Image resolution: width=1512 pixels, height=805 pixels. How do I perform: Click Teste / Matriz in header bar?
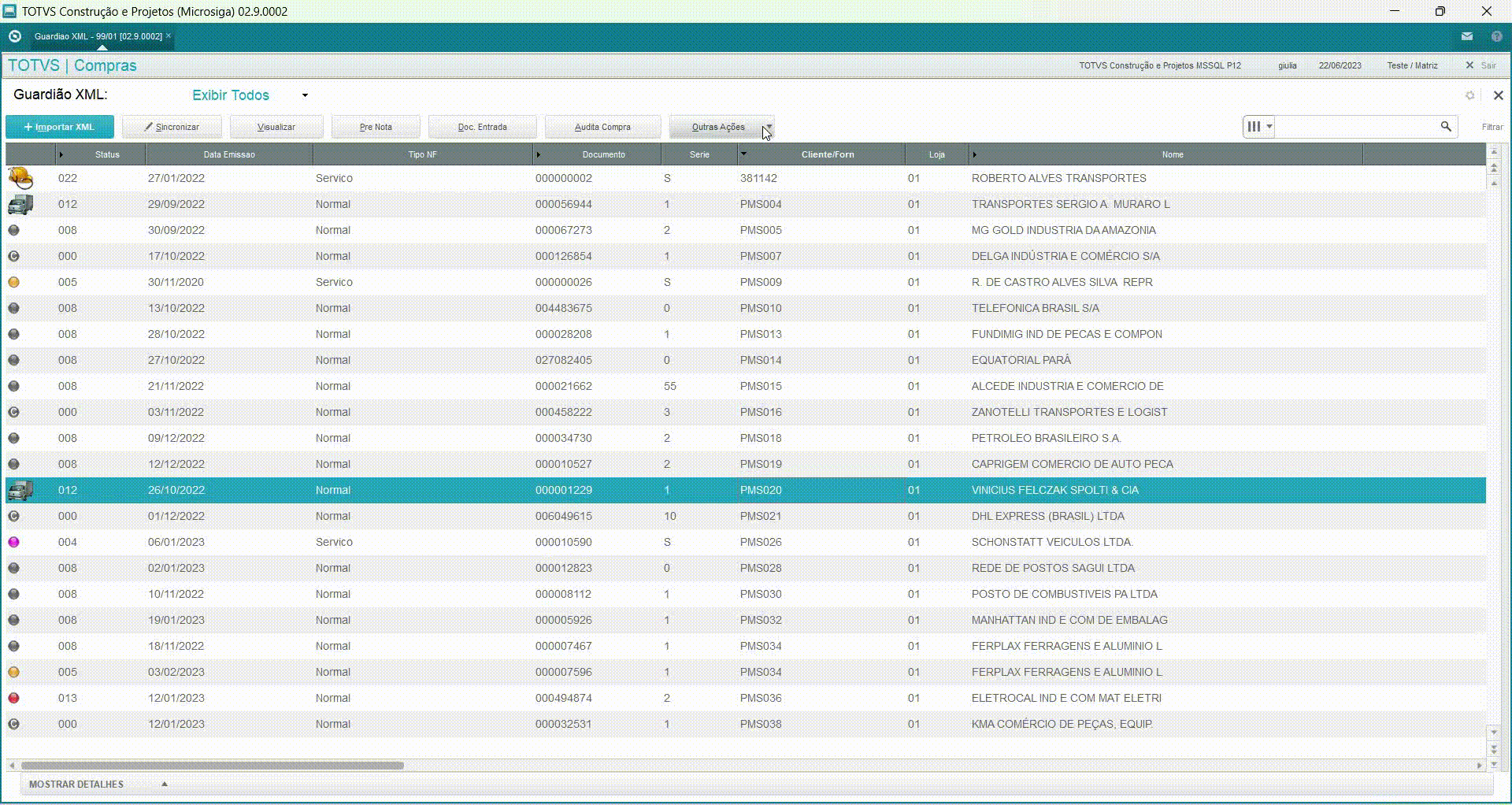pyautogui.click(x=1412, y=65)
